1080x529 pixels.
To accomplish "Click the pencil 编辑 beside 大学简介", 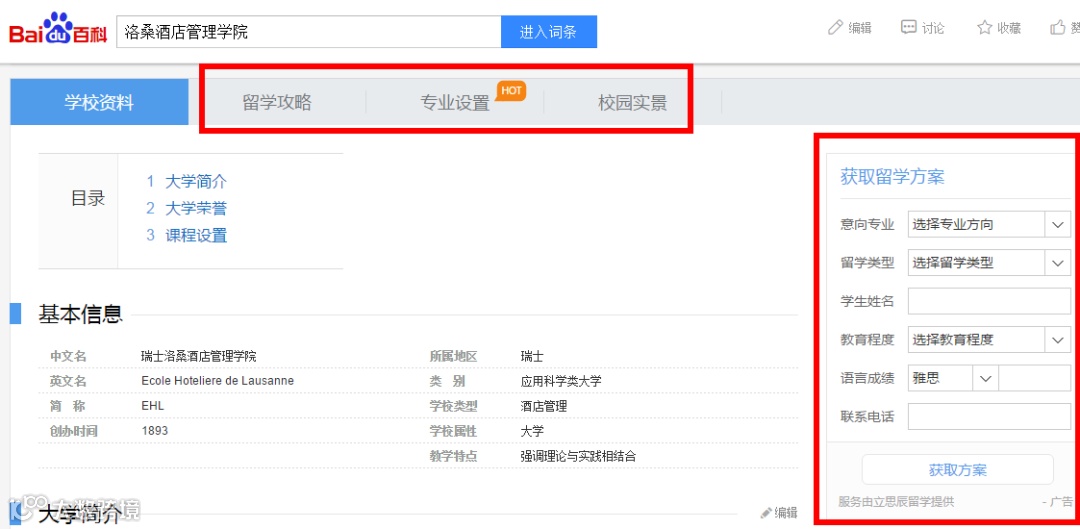I will point(778,512).
